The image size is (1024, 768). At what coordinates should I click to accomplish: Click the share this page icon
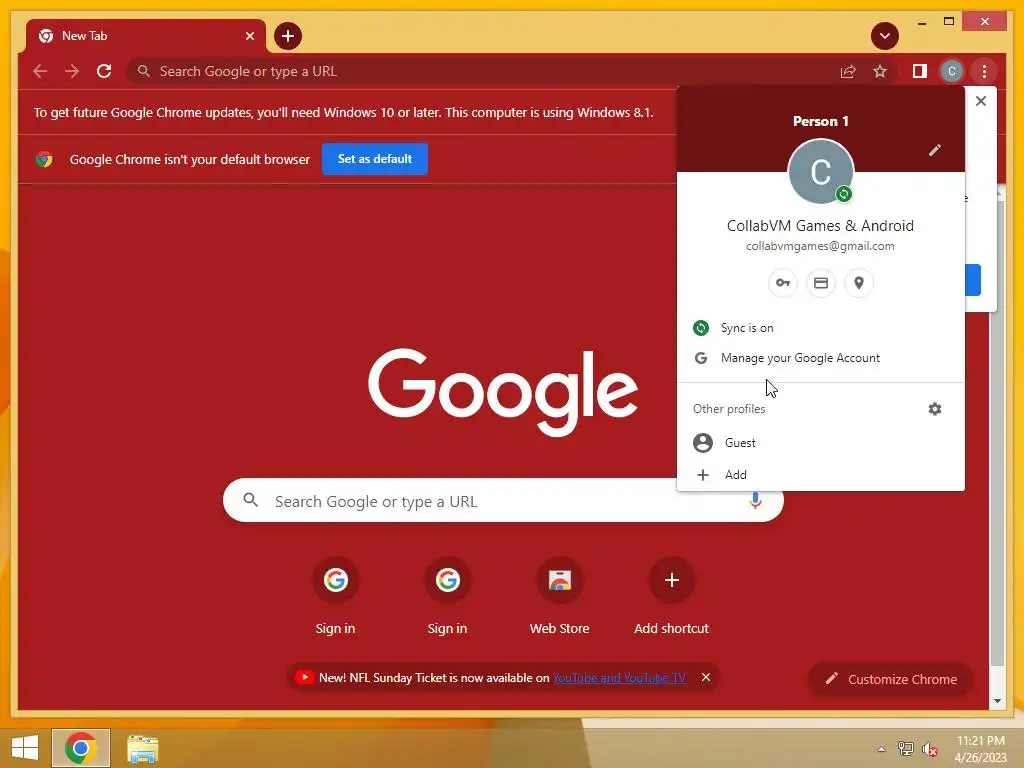[848, 71]
